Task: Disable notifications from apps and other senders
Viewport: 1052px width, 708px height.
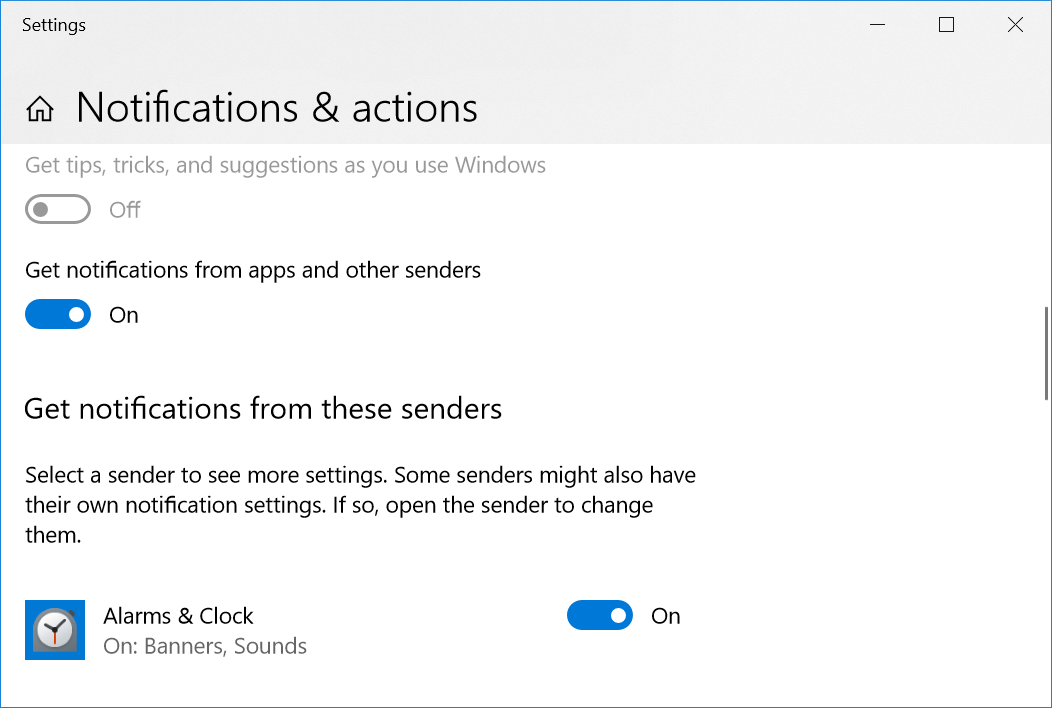Action: [58, 314]
